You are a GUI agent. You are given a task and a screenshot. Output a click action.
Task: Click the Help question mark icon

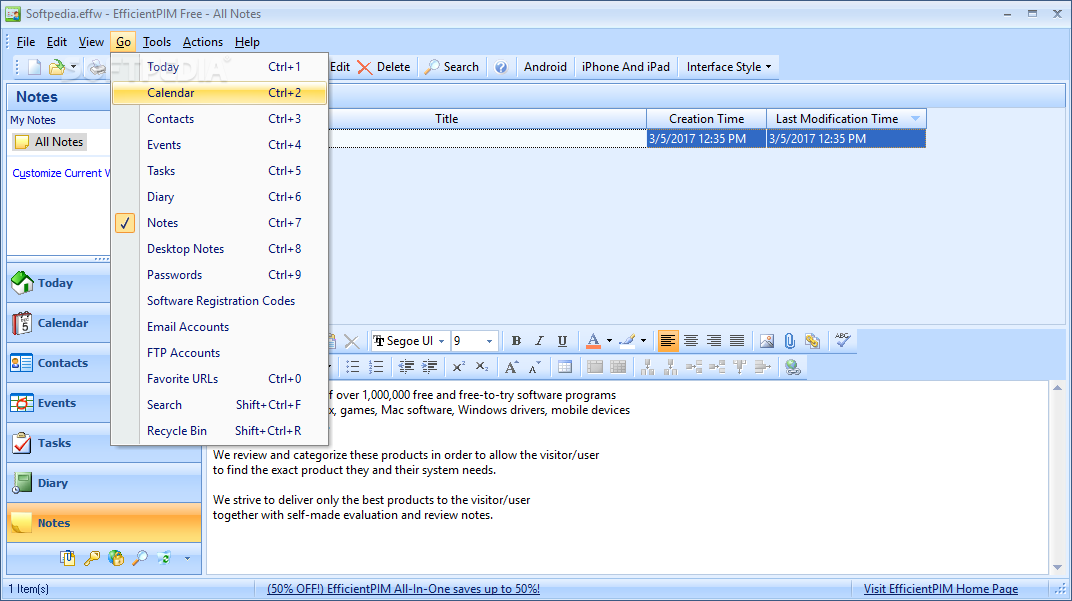pyautogui.click(x=501, y=67)
